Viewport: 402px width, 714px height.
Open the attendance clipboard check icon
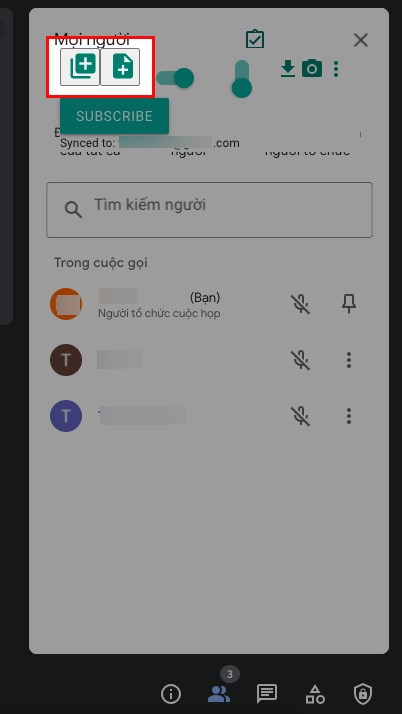point(255,39)
